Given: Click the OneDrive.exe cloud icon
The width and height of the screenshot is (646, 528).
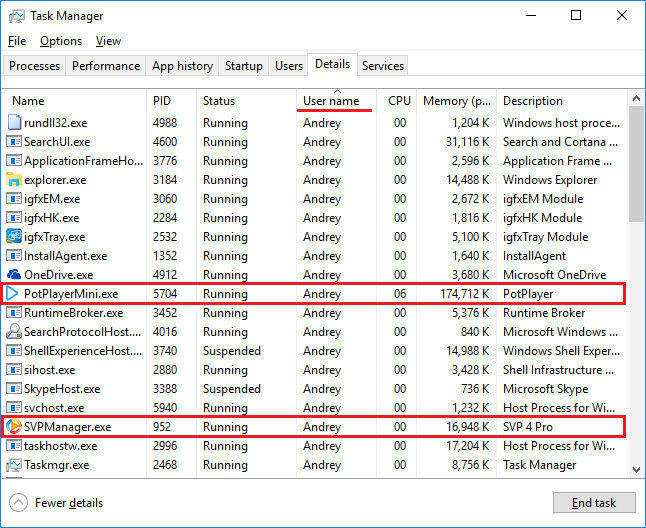Looking at the screenshot, I should click(14, 275).
